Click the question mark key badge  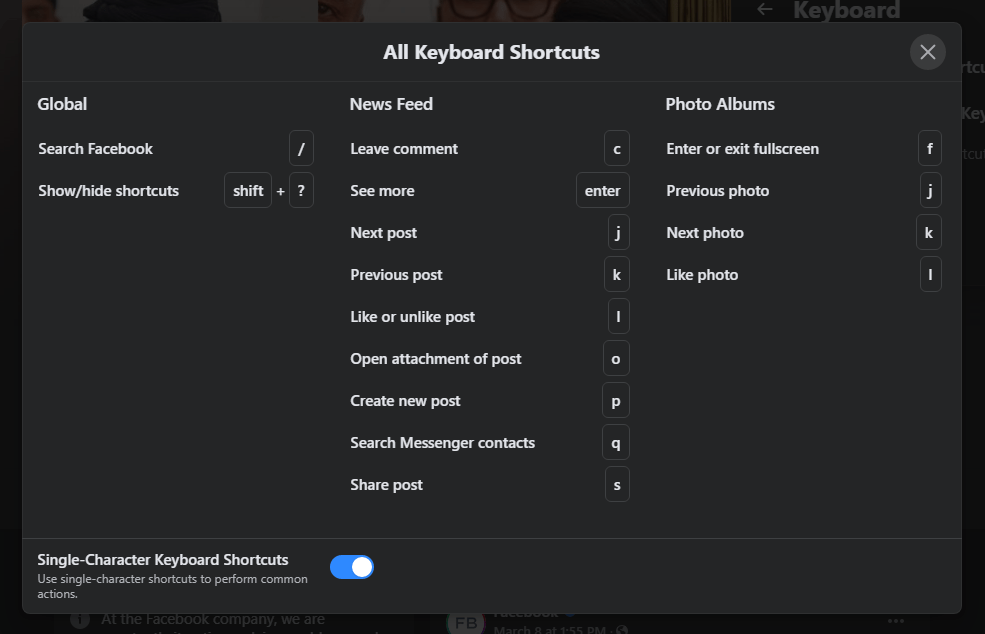pyautogui.click(x=301, y=191)
